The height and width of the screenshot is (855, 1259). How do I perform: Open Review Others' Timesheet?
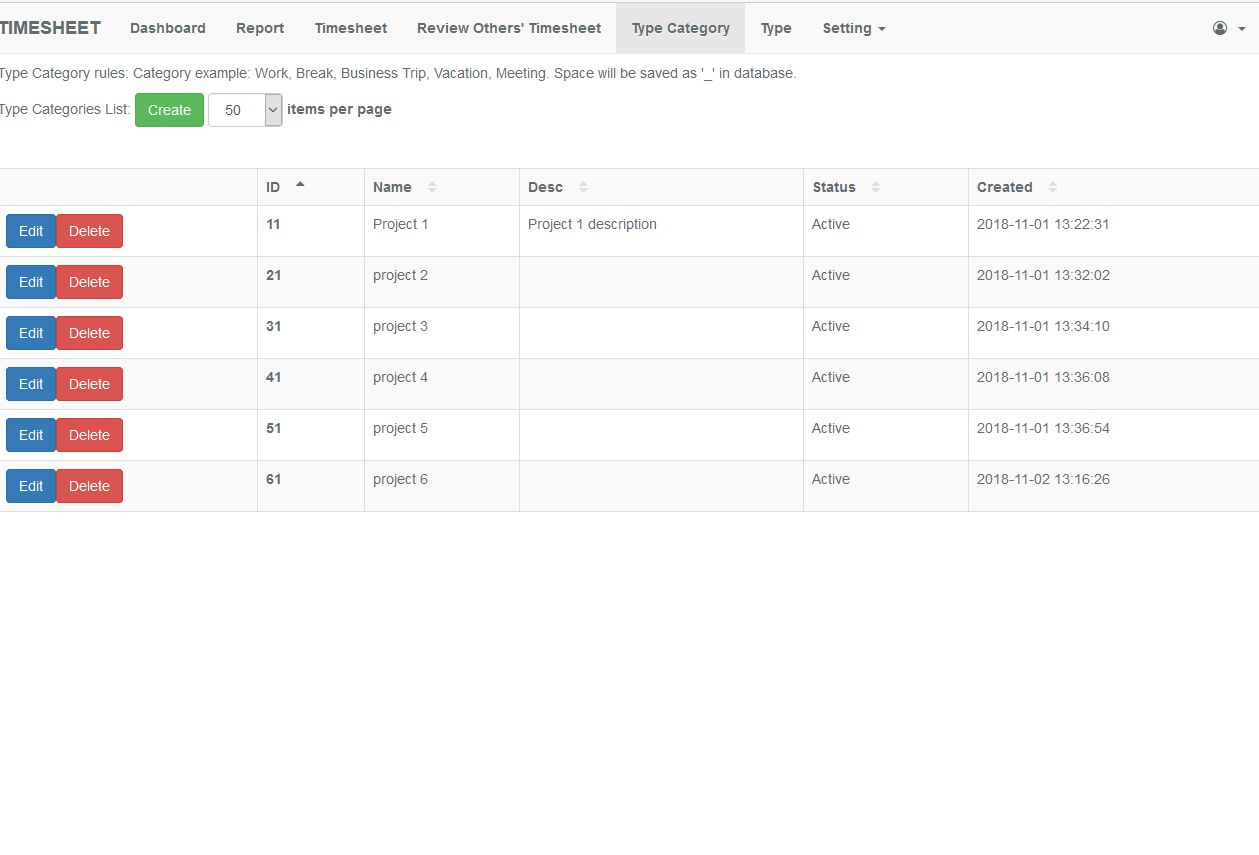(x=509, y=28)
